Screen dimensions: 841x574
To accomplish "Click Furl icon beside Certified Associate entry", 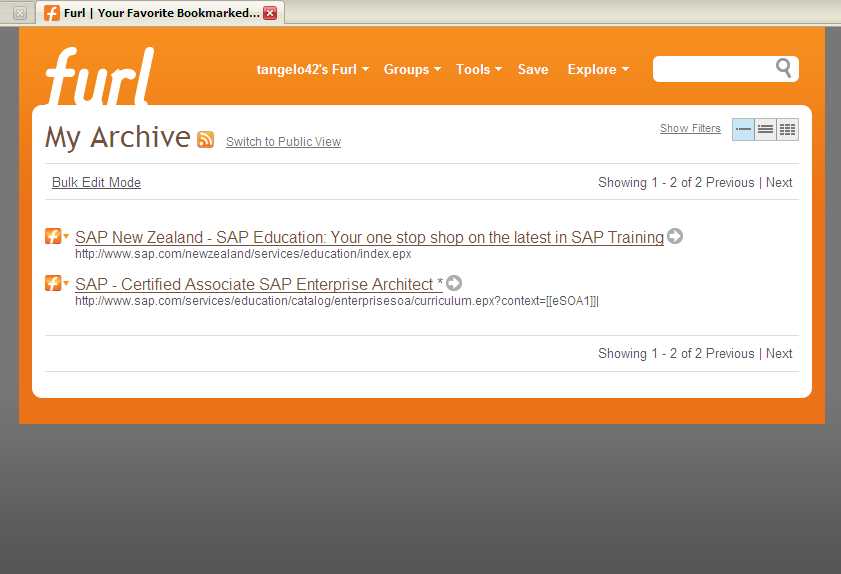I will click(x=53, y=283).
